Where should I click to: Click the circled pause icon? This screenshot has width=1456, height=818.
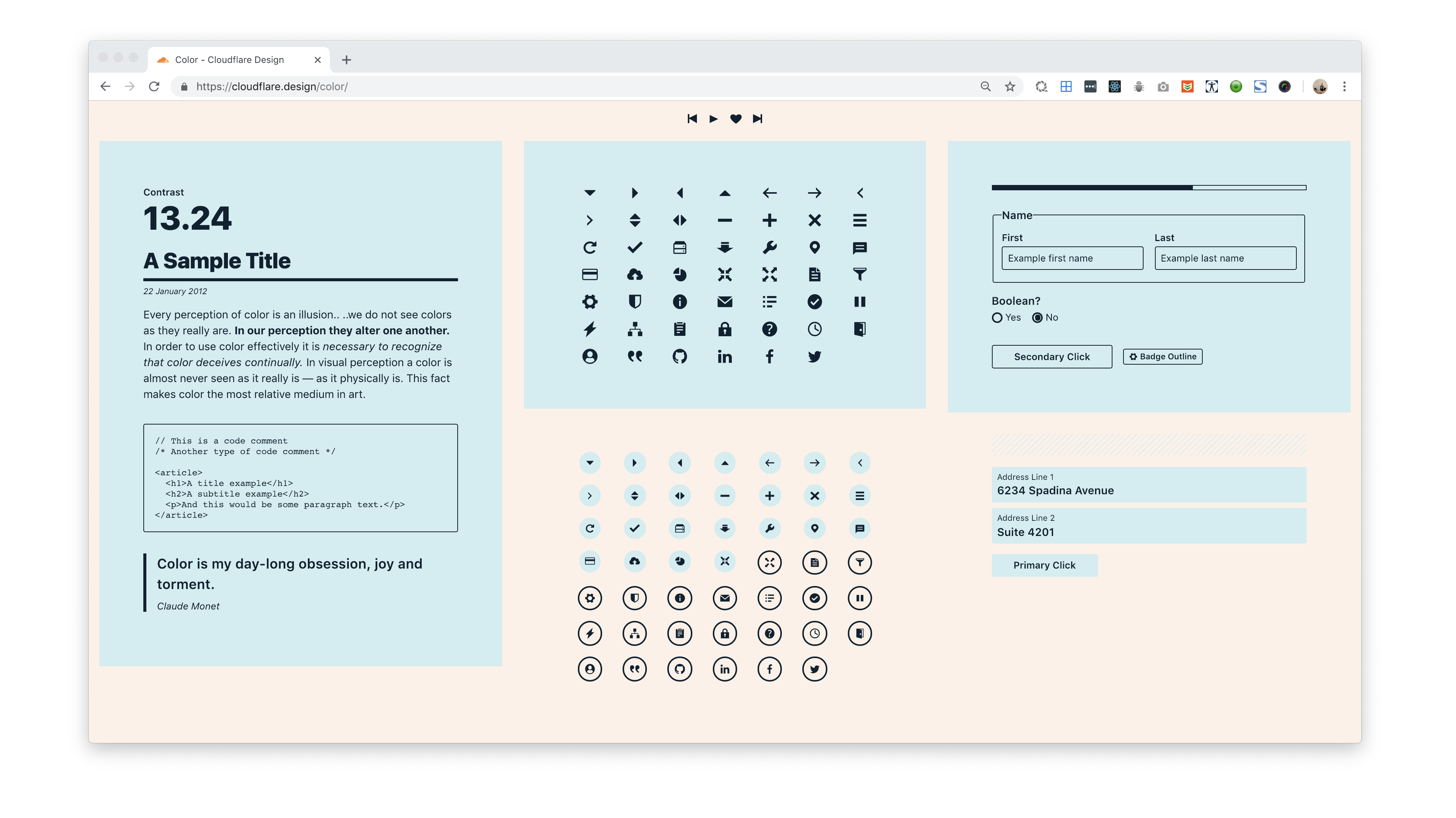[x=860, y=598]
